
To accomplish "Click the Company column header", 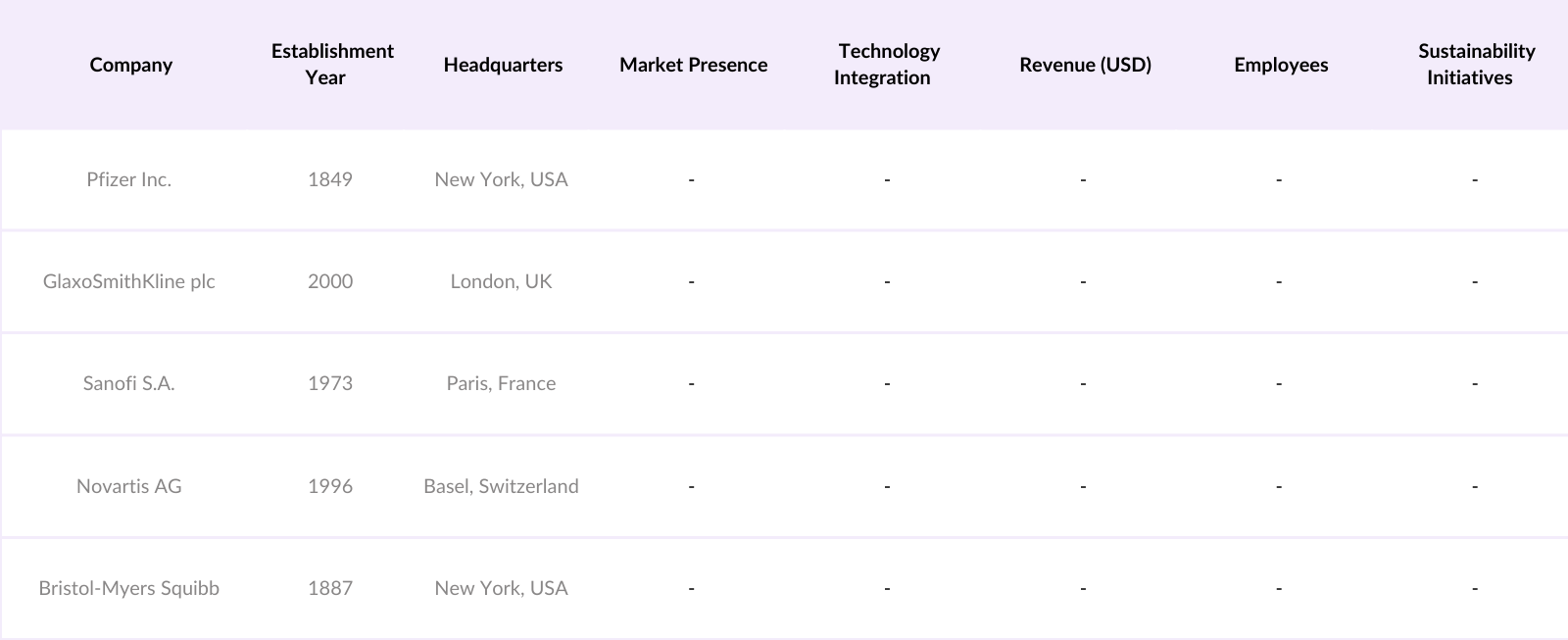I will 130,65.
